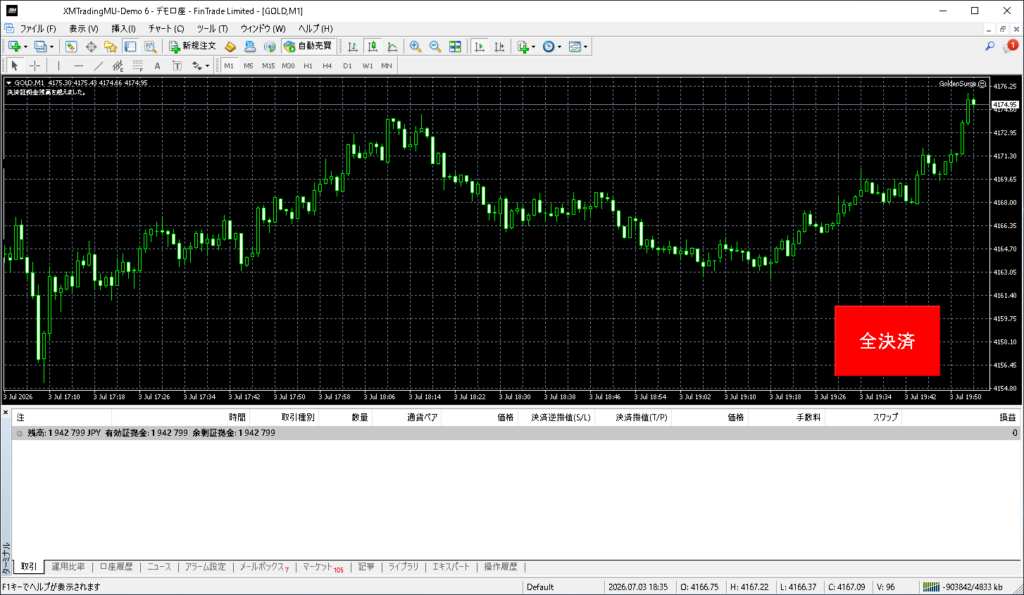Expand the Indicators dropdown arrow
This screenshot has height=595, width=1024.
(534, 46)
